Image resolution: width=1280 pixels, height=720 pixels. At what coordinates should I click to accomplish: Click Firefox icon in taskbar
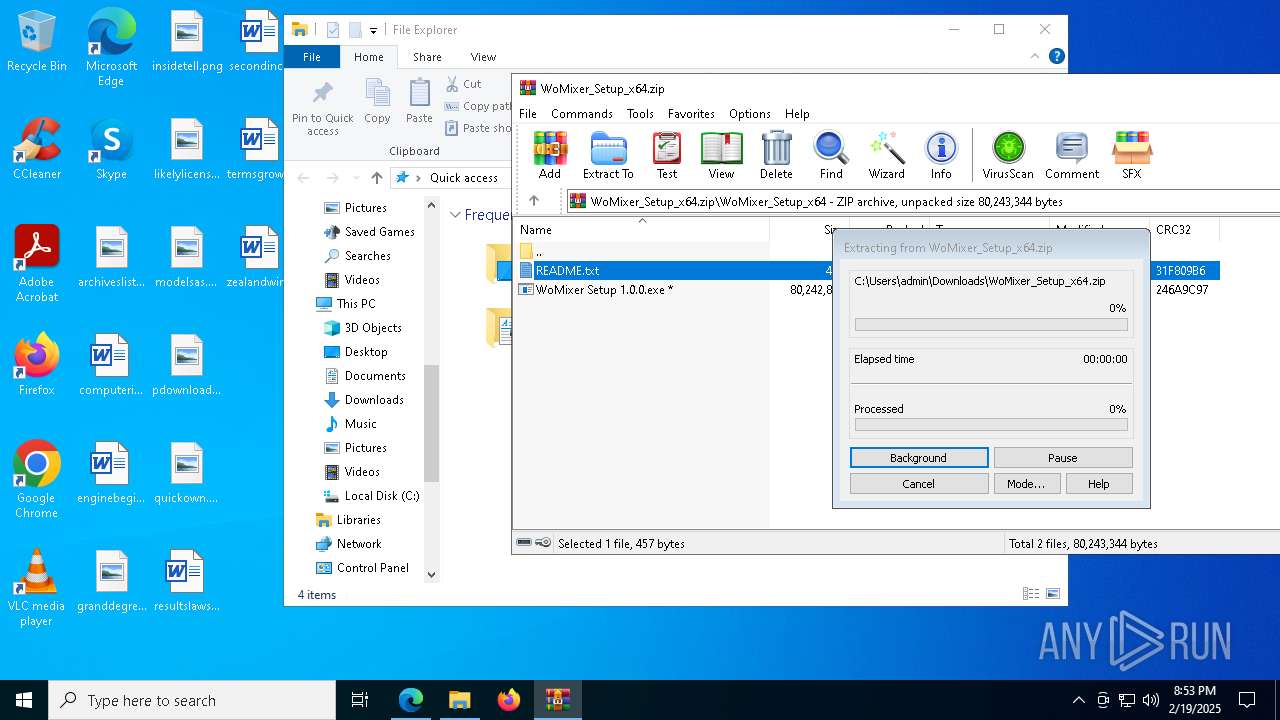click(508, 700)
